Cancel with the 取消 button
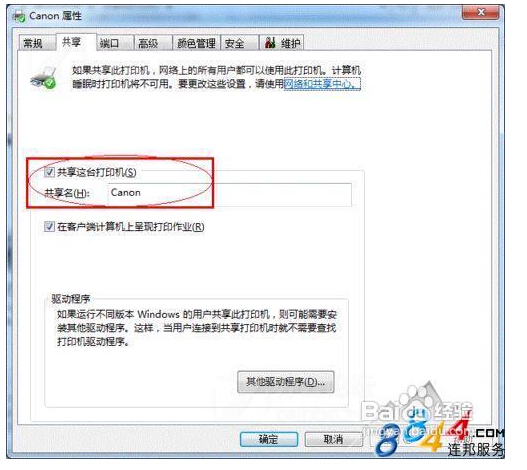The height and width of the screenshot is (470, 527). [333, 439]
